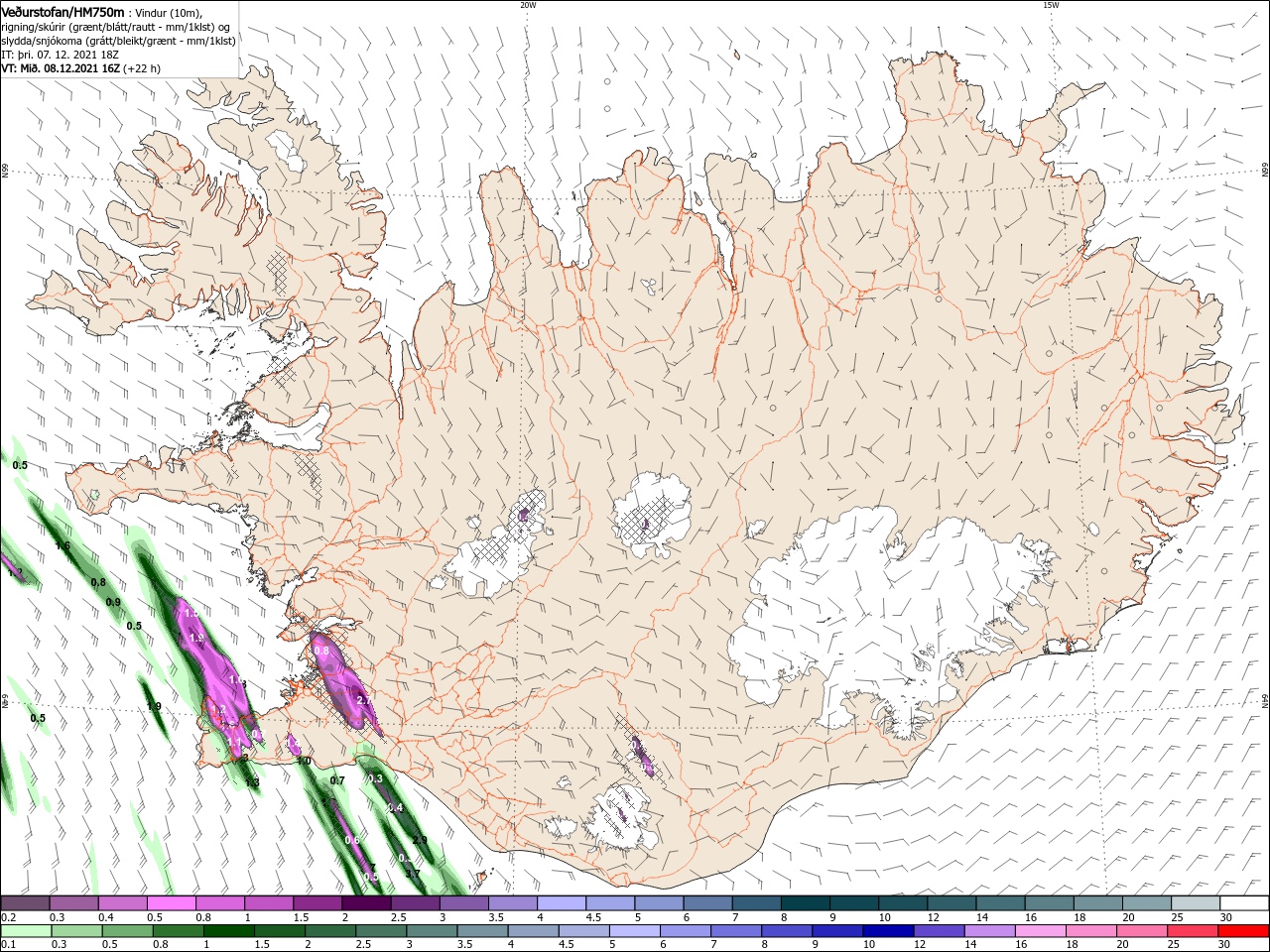1270x952 pixels.
Task: Select the 30 bright red rain legend swatch
Action: pos(1243,931)
